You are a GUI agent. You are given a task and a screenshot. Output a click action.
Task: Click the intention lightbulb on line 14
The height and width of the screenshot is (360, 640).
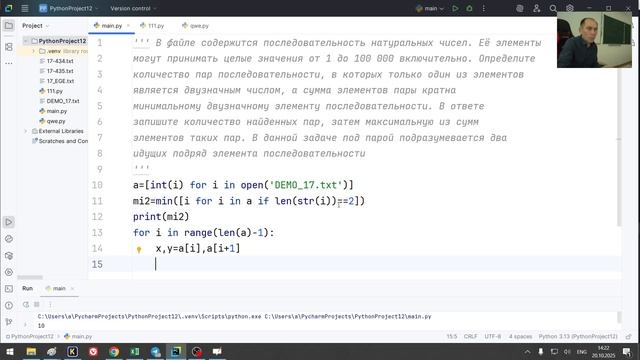click(x=139, y=249)
